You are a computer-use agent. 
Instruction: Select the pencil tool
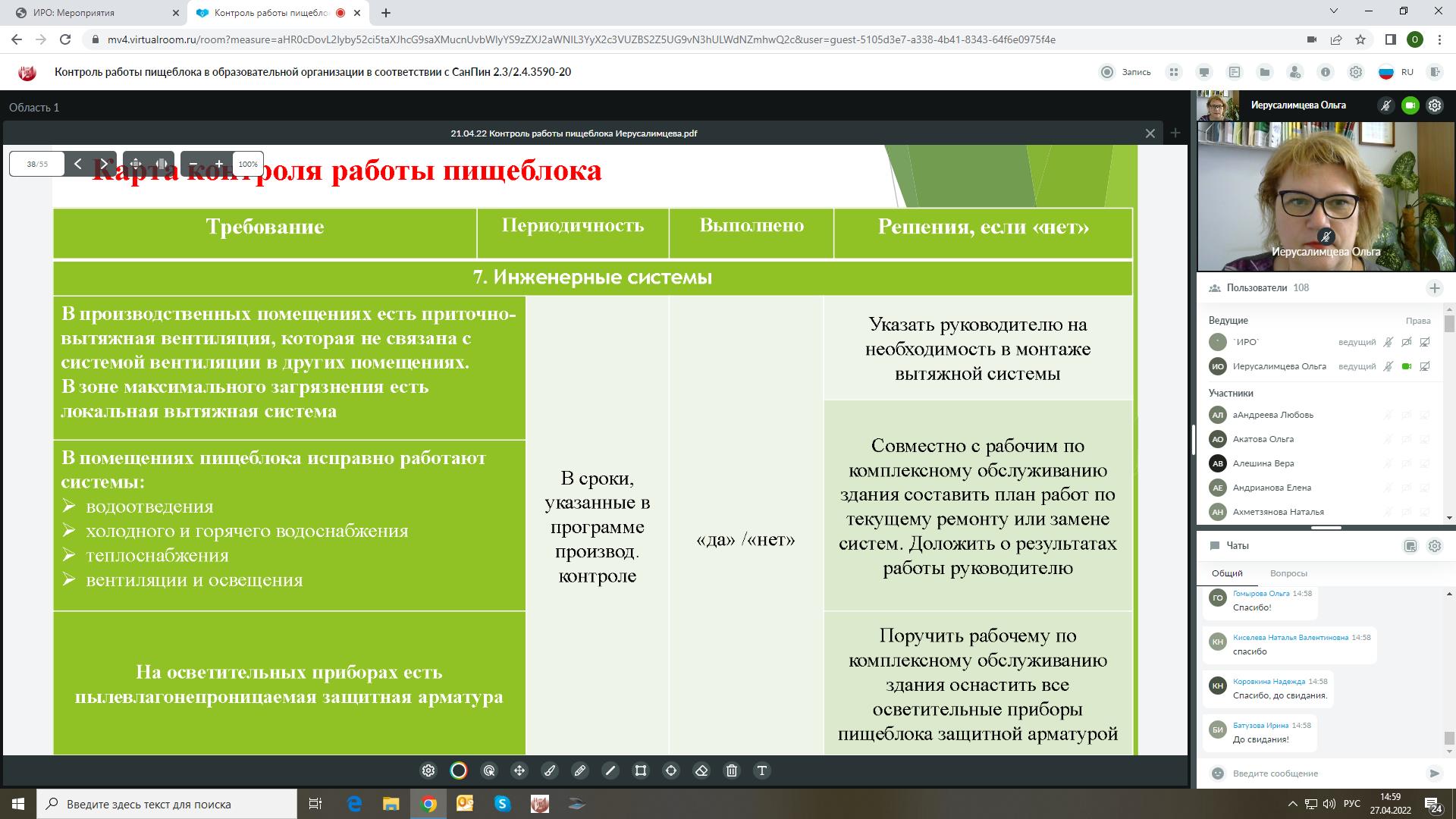[580, 770]
